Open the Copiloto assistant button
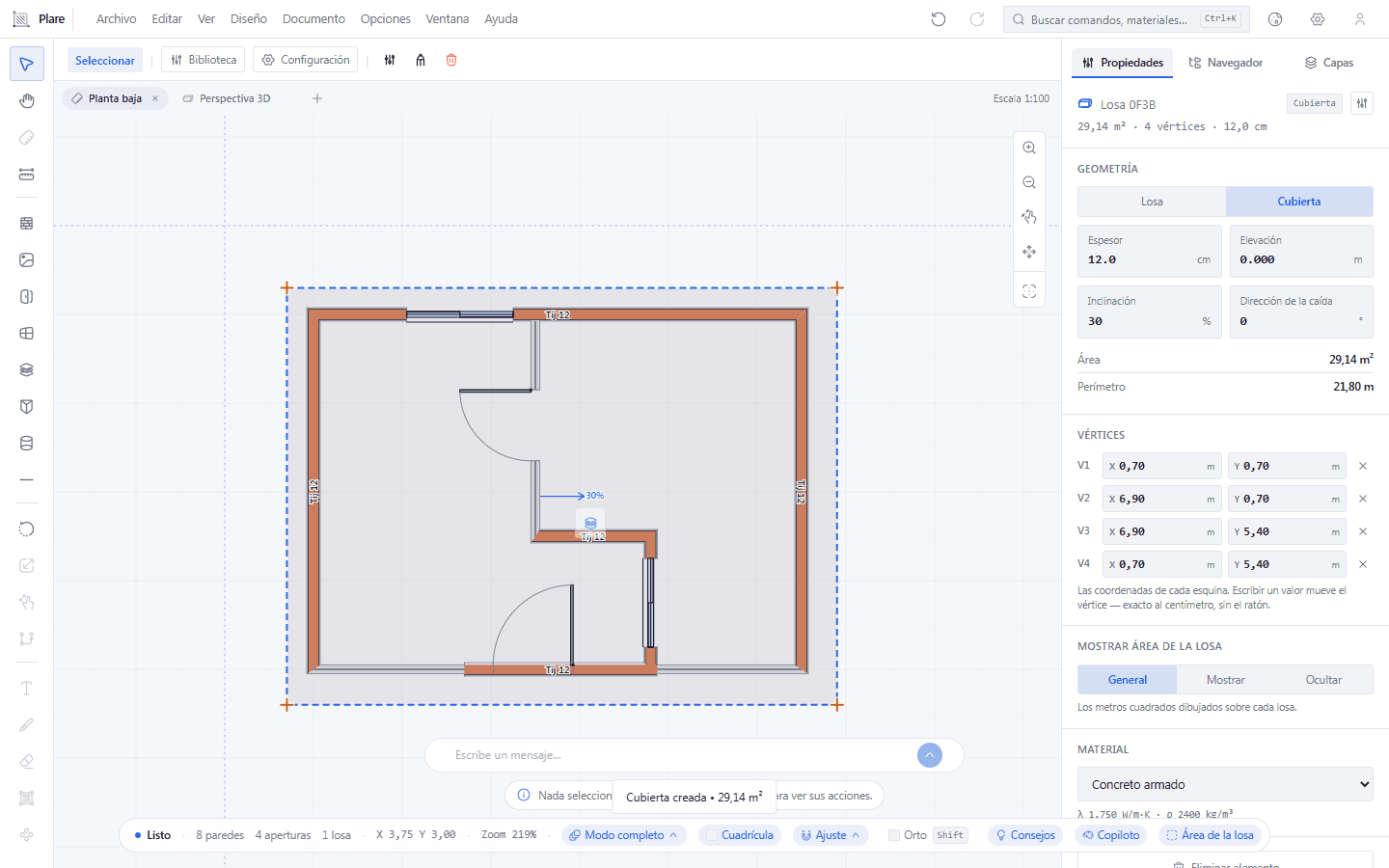1389x868 pixels. point(1110,835)
